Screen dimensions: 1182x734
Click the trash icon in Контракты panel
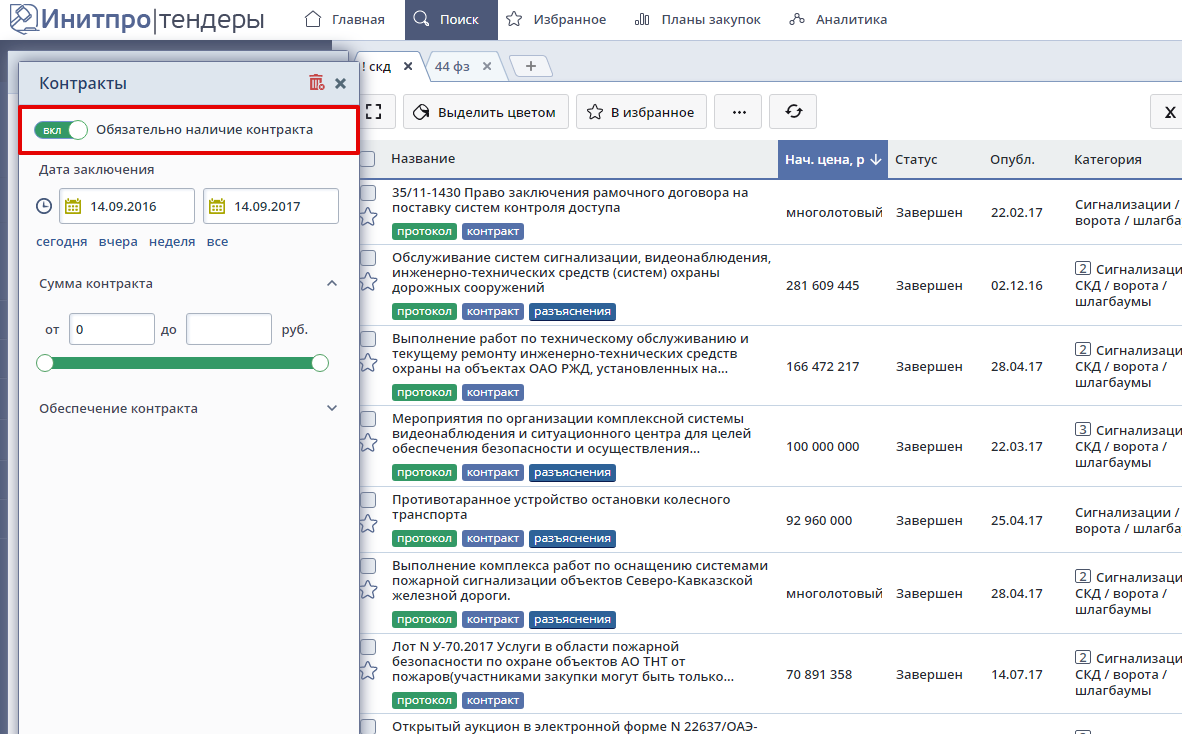[316, 83]
